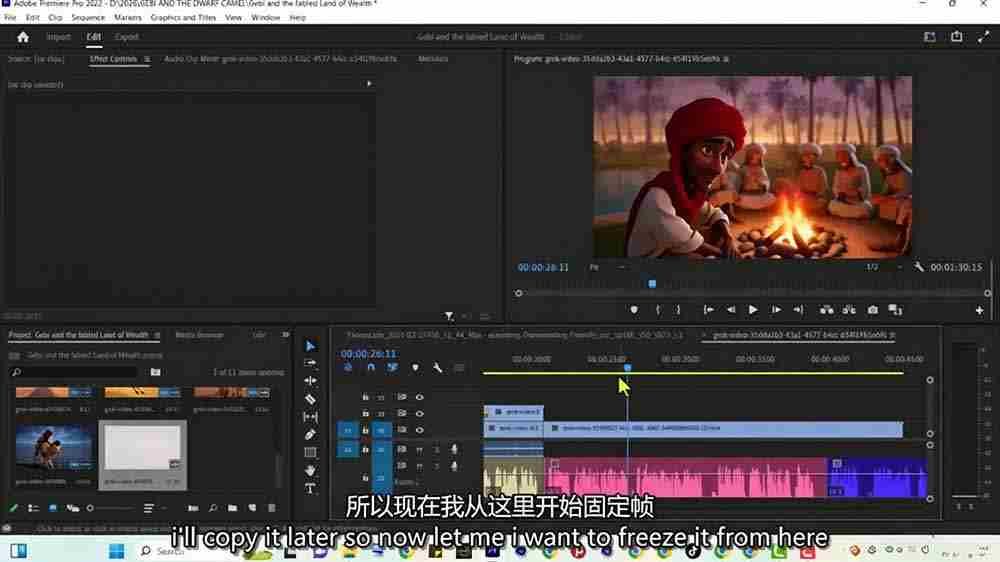Select the Rectangle tool

[x=310, y=453]
